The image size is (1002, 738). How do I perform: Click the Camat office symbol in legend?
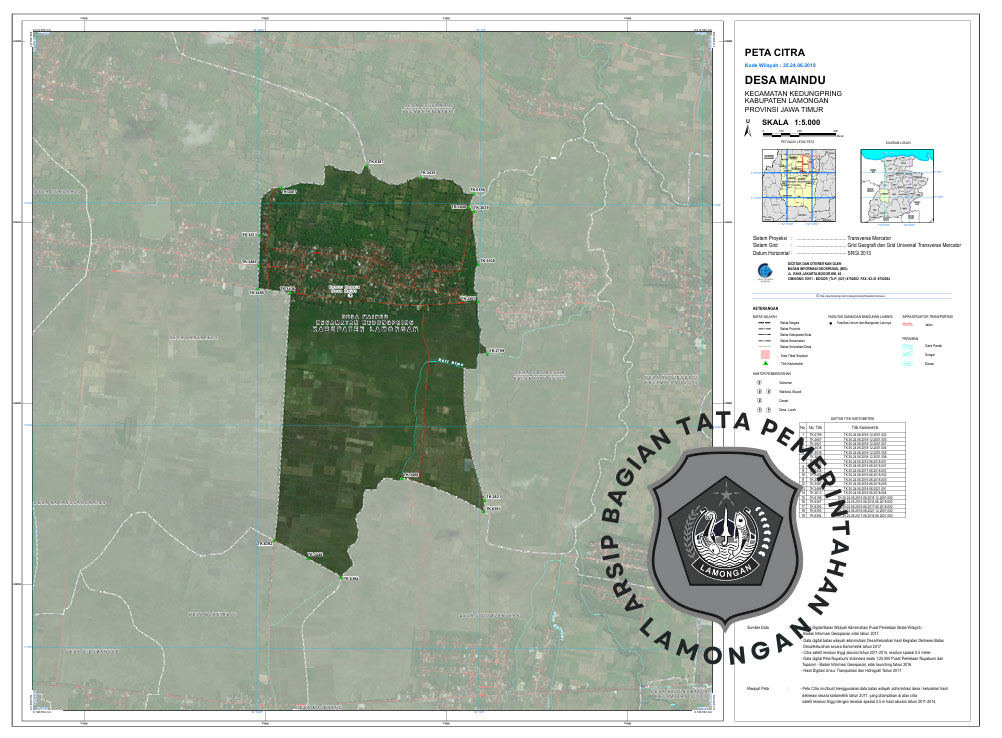pyautogui.click(x=759, y=401)
